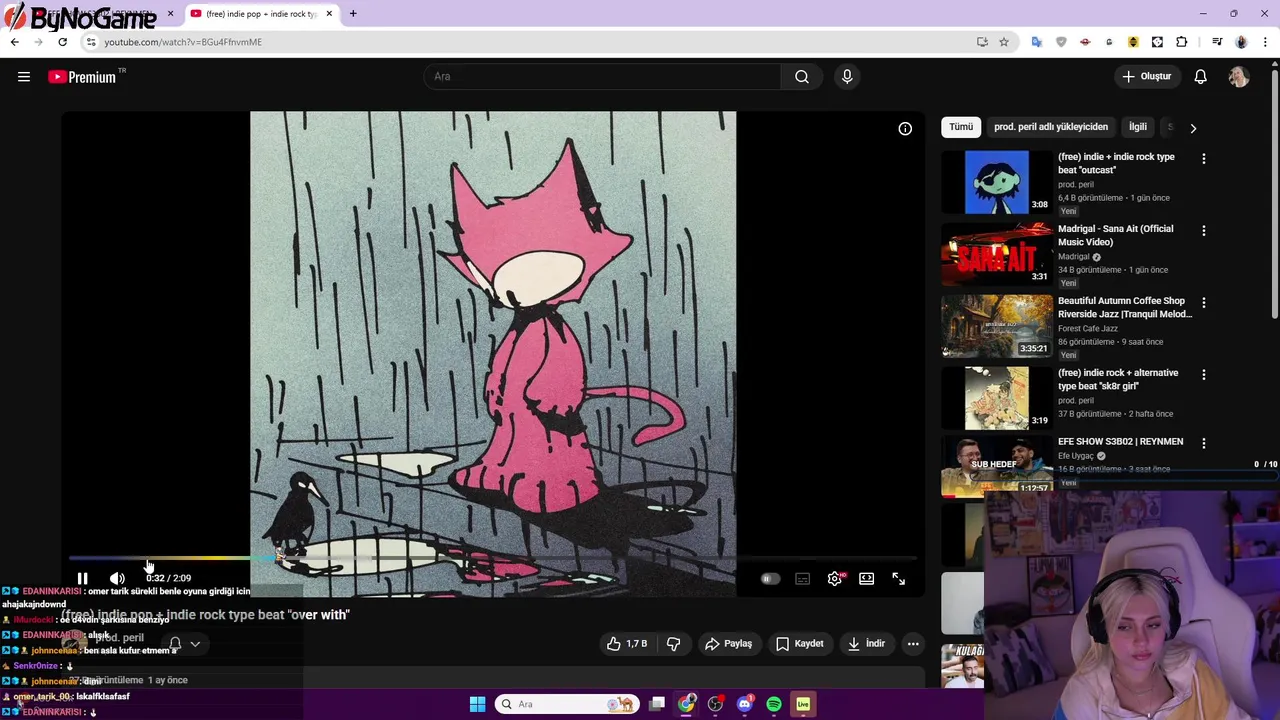This screenshot has height=720, width=1280.
Task: Open Chrome extensions puzzle menu
Action: point(1182,42)
